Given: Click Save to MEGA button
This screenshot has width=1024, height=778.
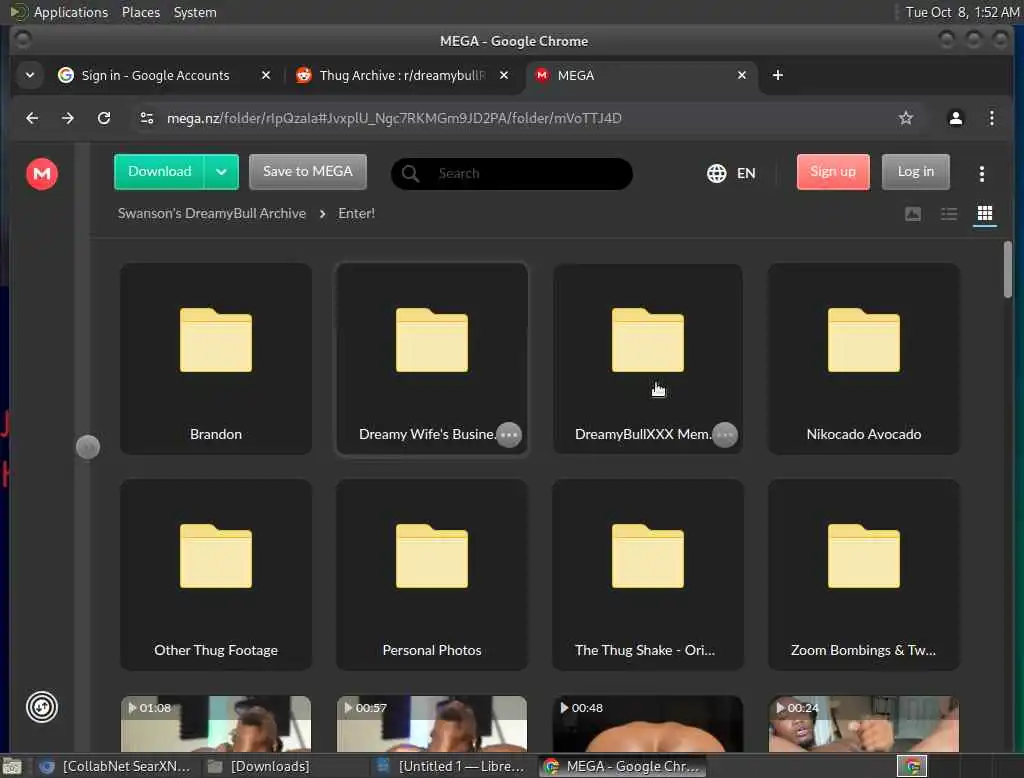Looking at the screenshot, I should (x=308, y=172).
